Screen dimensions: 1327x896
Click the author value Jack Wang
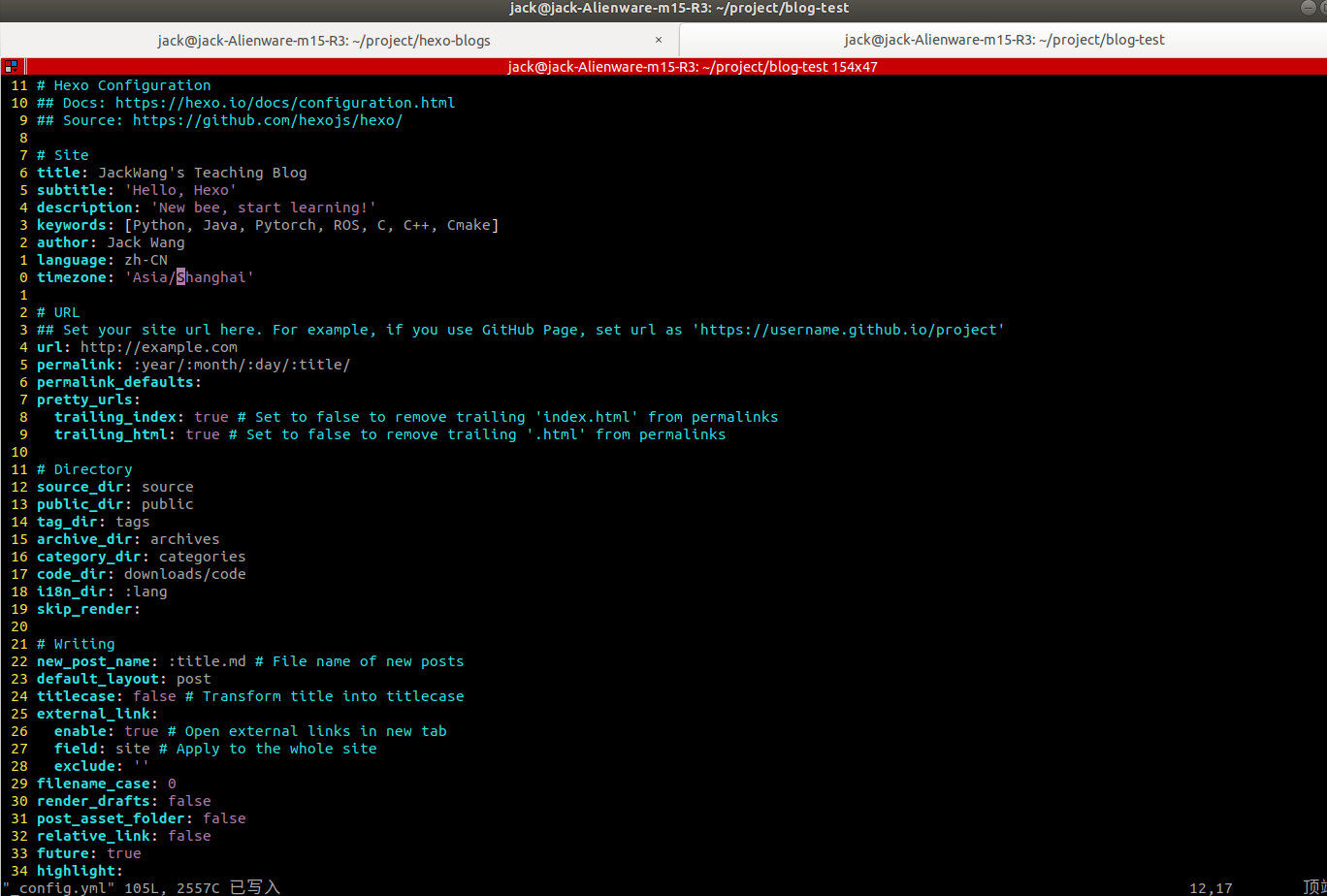146,242
